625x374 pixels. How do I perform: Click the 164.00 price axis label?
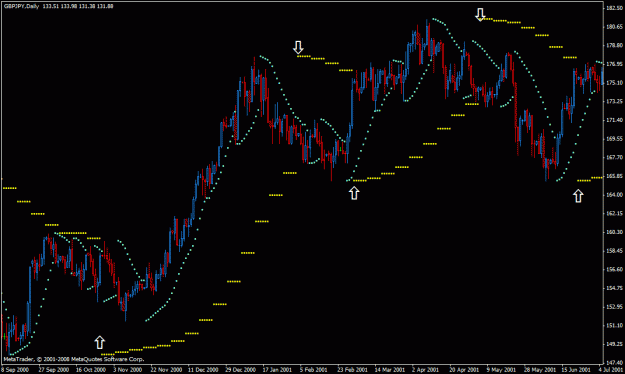point(614,195)
